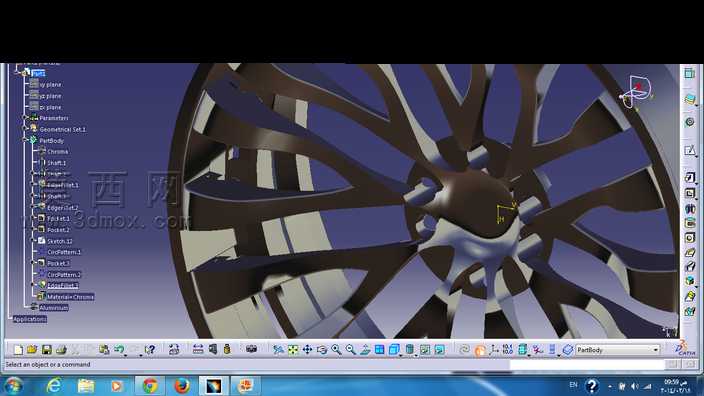Click the Isometric View cube icon

(x=394, y=350)
